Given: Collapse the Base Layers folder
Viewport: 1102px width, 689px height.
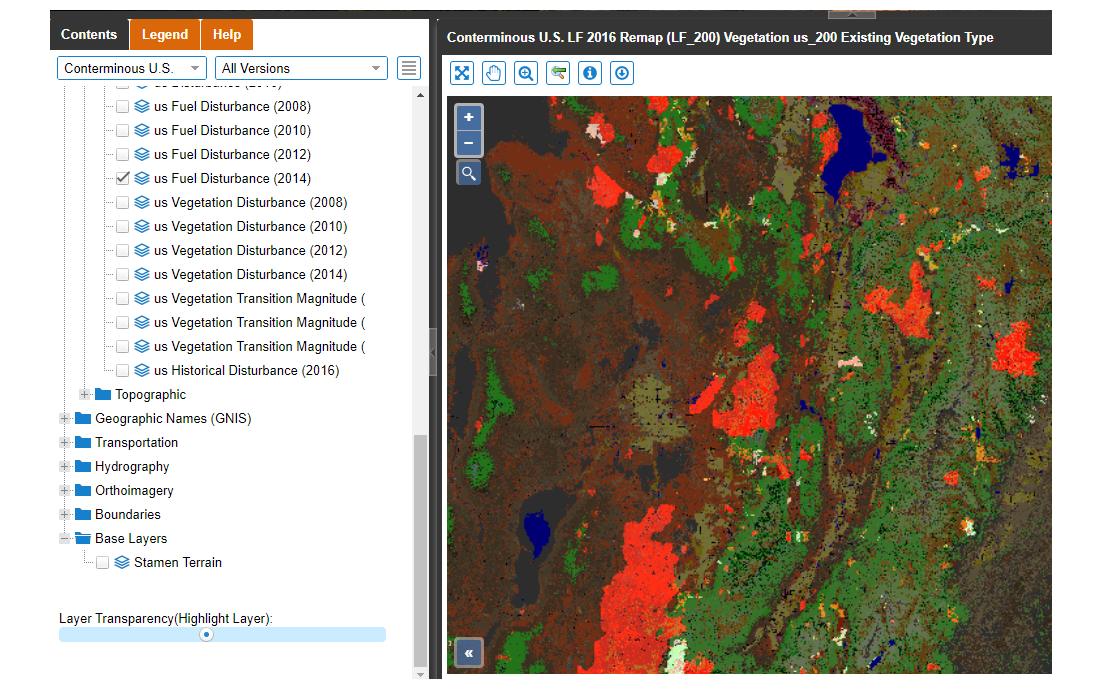Looking at the screenshot, I should tap(65, 538).
